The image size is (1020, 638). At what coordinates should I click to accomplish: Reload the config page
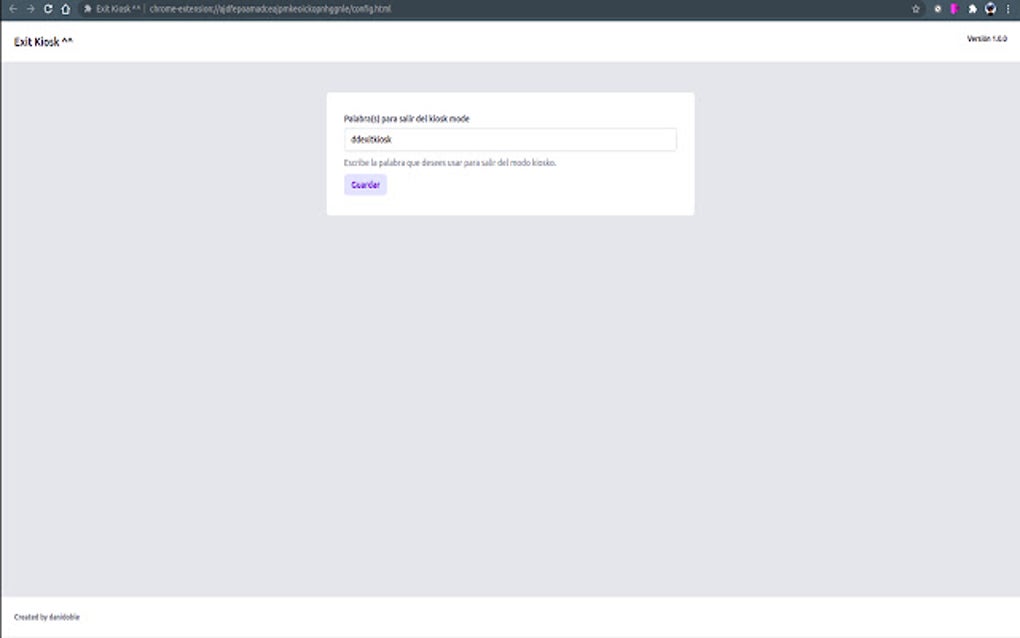click(48, 9)
